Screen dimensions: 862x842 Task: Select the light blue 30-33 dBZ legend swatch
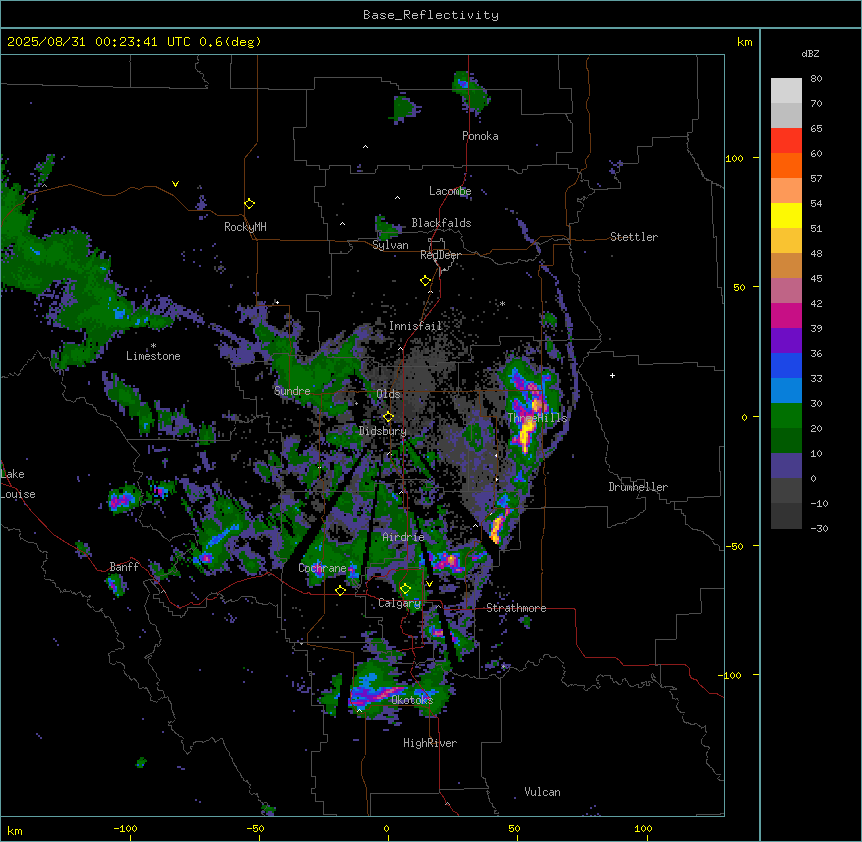coord(786,391)
